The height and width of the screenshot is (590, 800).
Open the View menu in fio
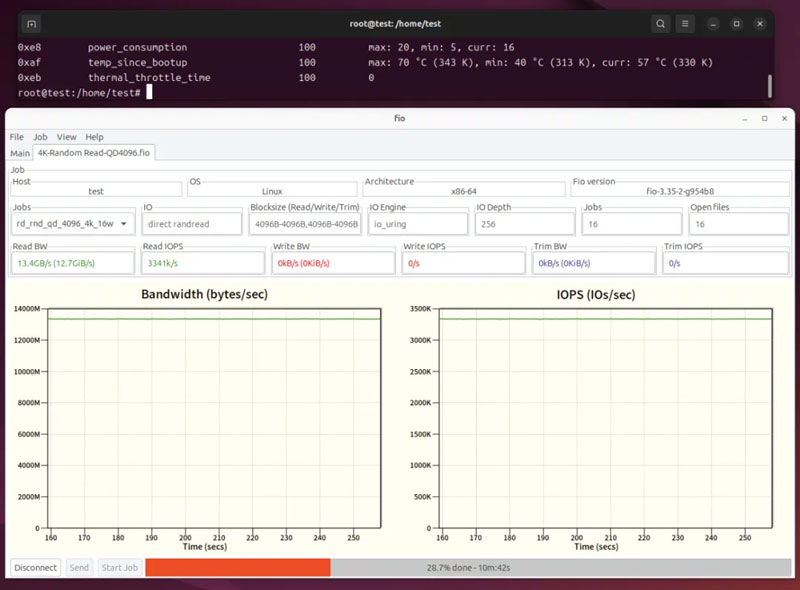66,137
